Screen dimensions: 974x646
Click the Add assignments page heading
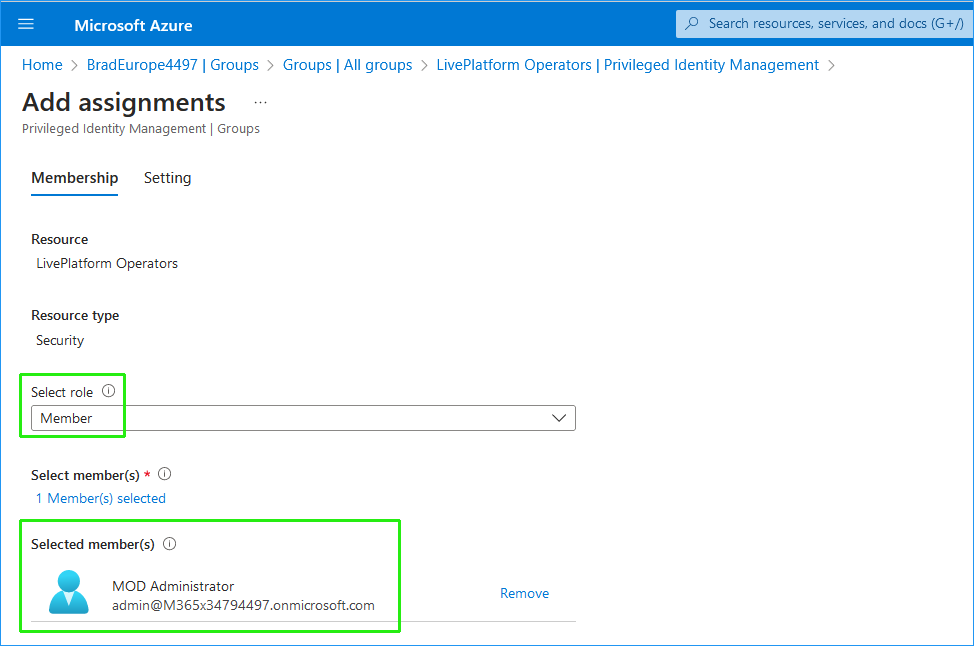124,102
